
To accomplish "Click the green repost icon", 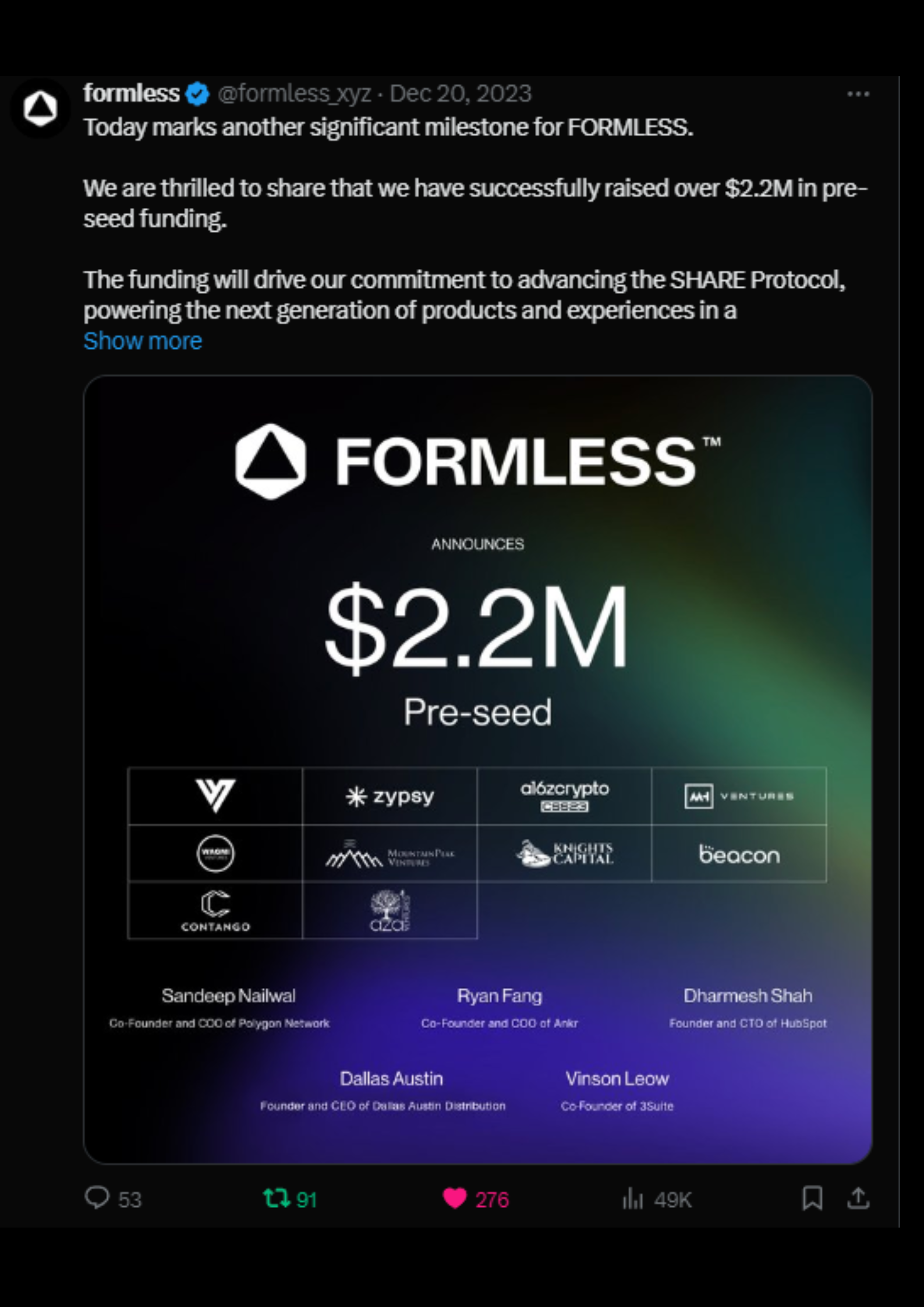I will pyautogui.click(x=276, y=1198).
